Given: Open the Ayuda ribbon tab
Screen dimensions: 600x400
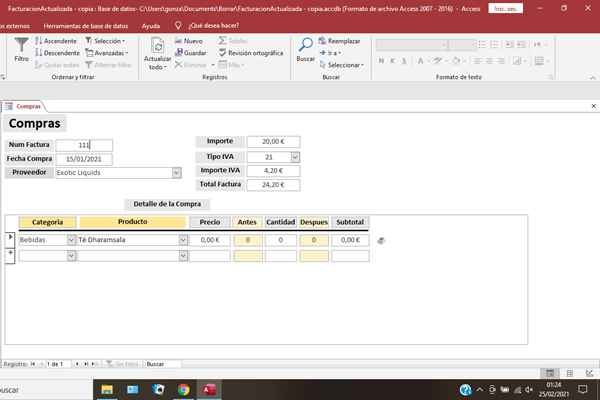Looking at the screenshot, I should [x=151, y=23].
